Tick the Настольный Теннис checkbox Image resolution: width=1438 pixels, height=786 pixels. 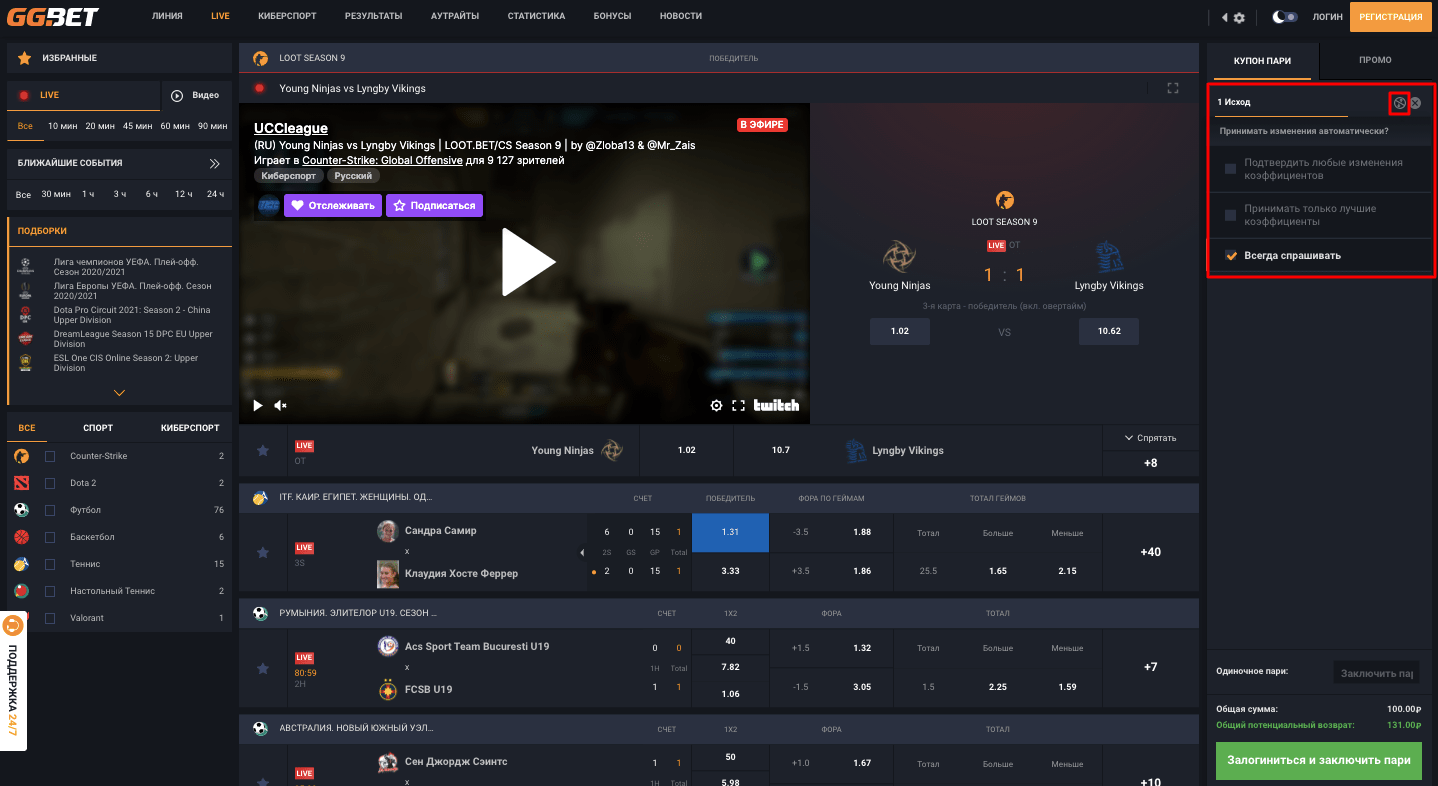50,591
